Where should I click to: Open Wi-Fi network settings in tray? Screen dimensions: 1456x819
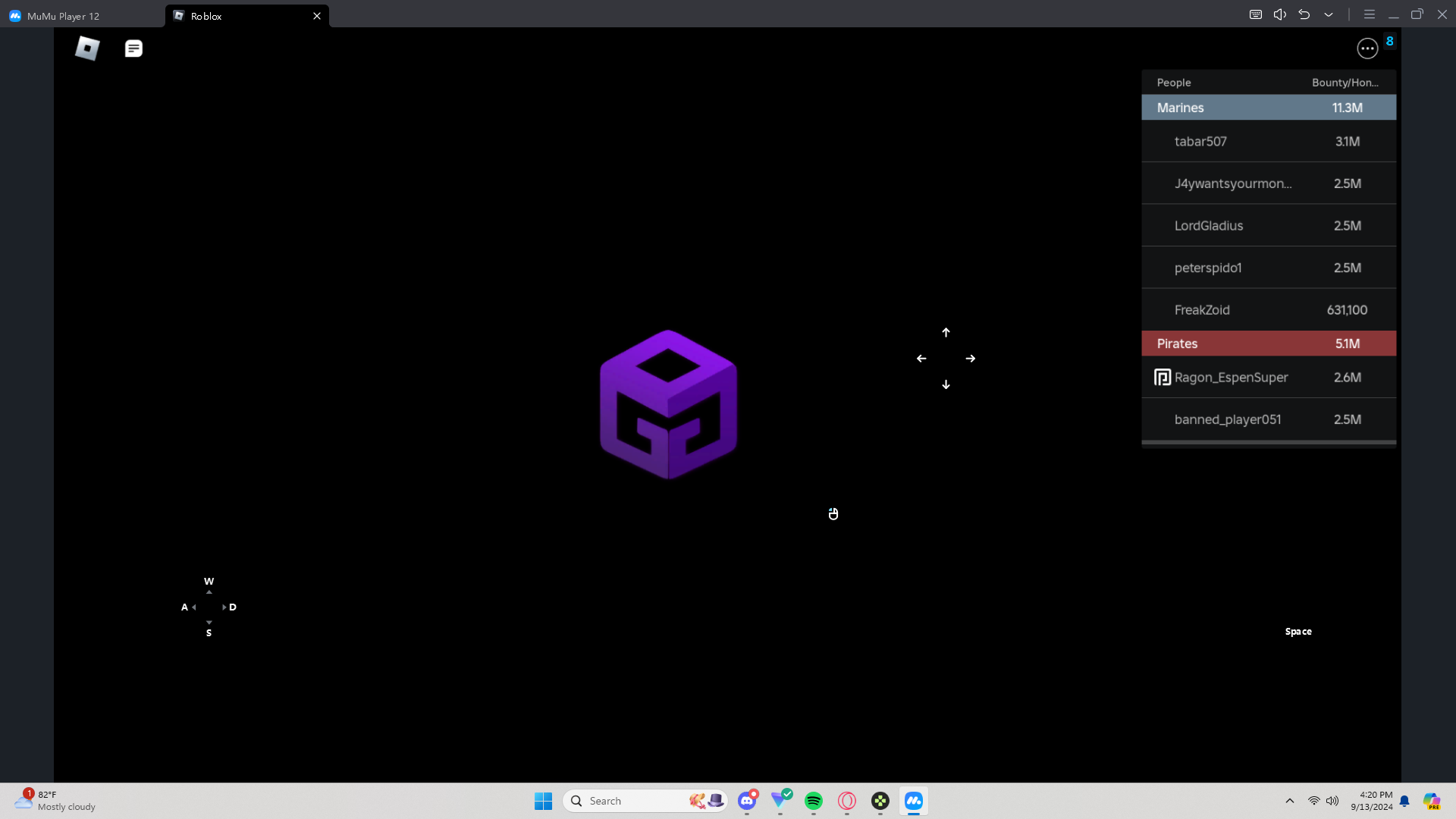(1314, 801)
